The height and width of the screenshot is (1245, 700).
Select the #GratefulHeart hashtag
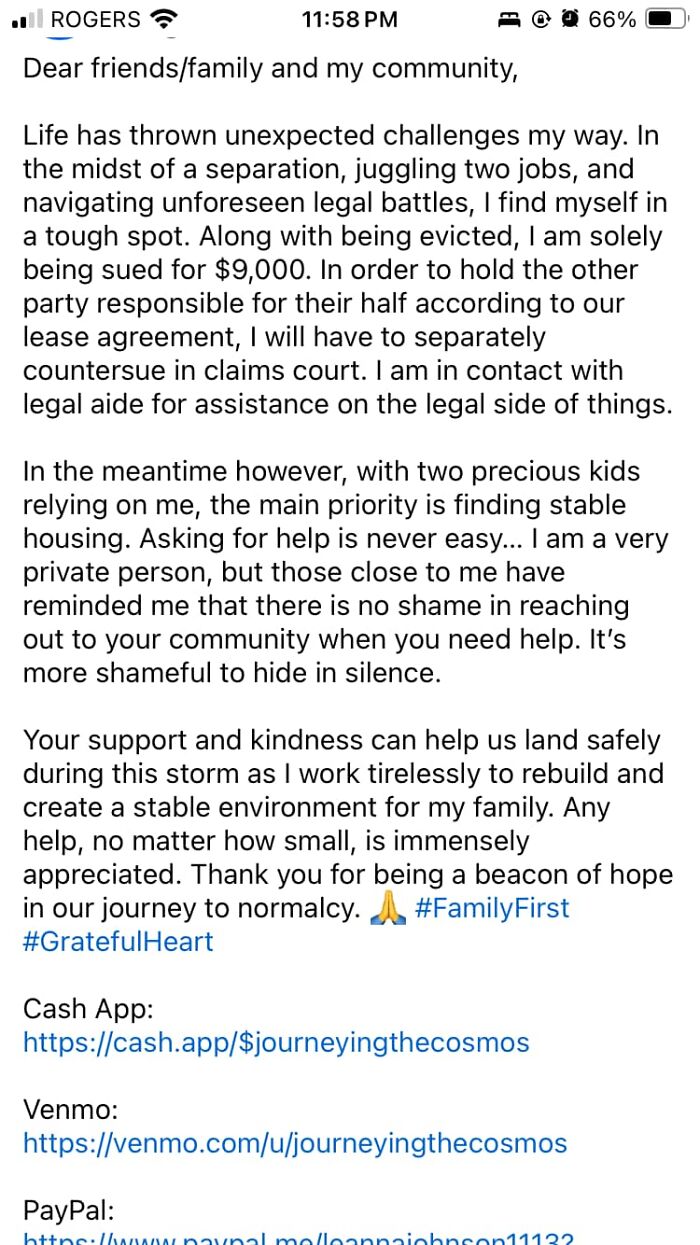click(x=117, y=941)
